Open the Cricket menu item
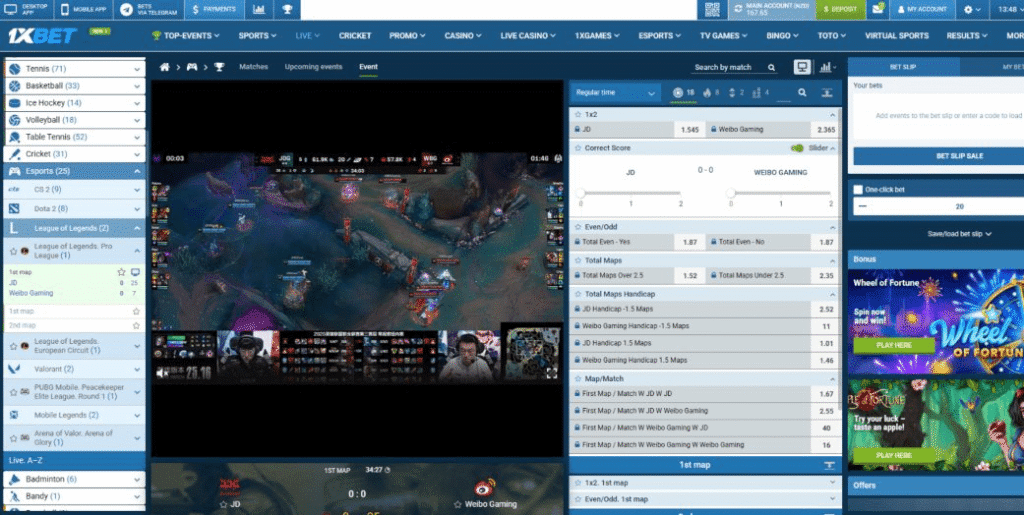The image size is (1024, 515). (x=355, y=36)
